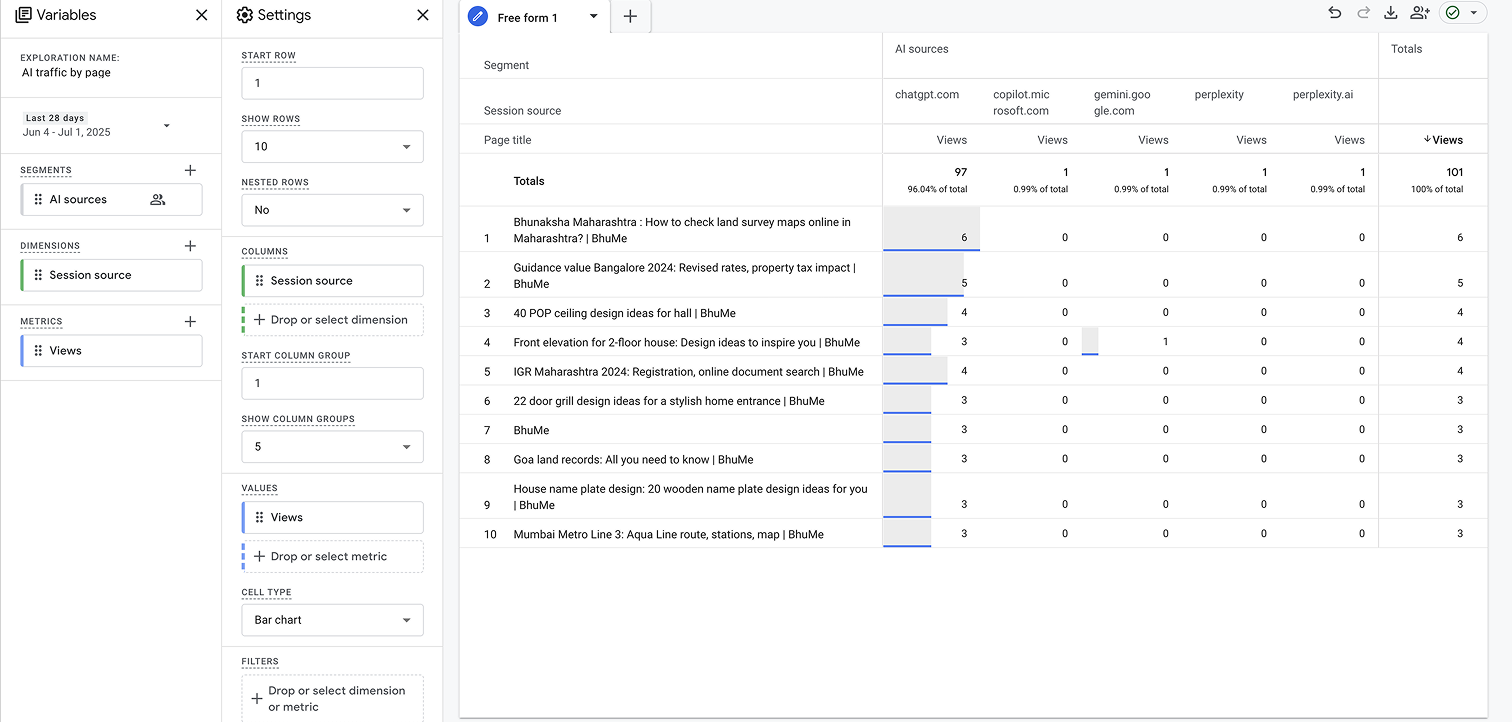Open sharing via the add-person icon
This screenshot has height=722, width=1512.
(1420, 12)
